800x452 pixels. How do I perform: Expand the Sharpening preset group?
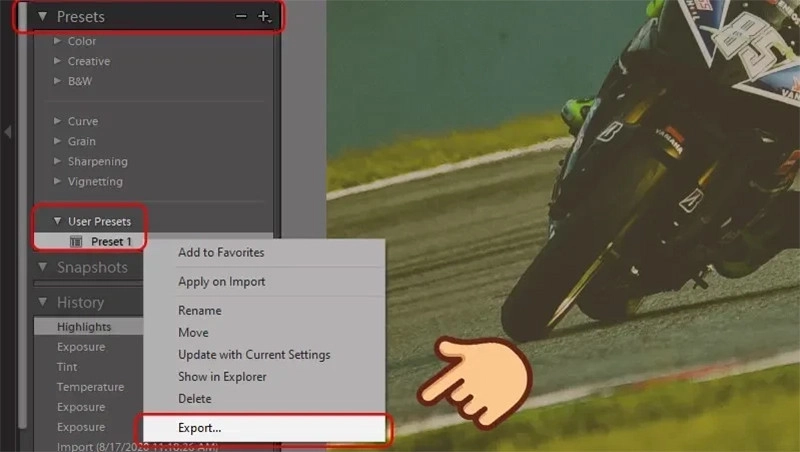pyautogui.click(x=57, y=161)
